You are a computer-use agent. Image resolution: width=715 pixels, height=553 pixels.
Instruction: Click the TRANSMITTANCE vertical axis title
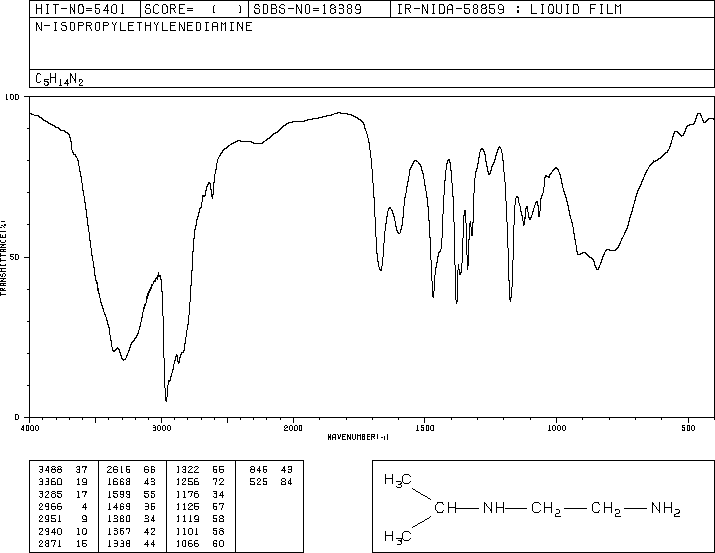coord(3,258)
